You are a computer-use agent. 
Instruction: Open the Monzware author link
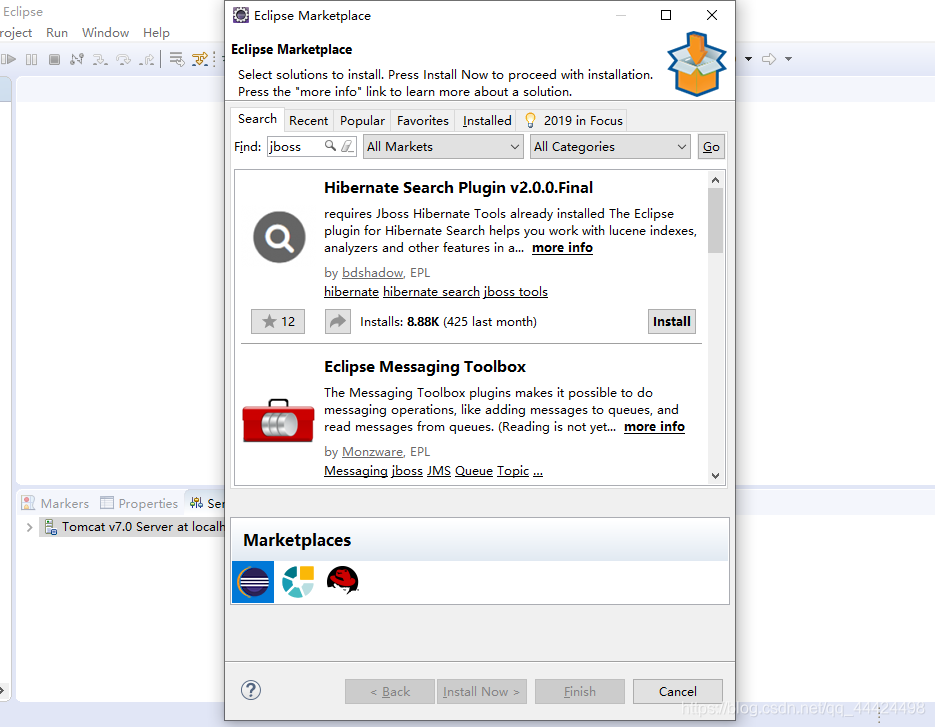[373, 451]
